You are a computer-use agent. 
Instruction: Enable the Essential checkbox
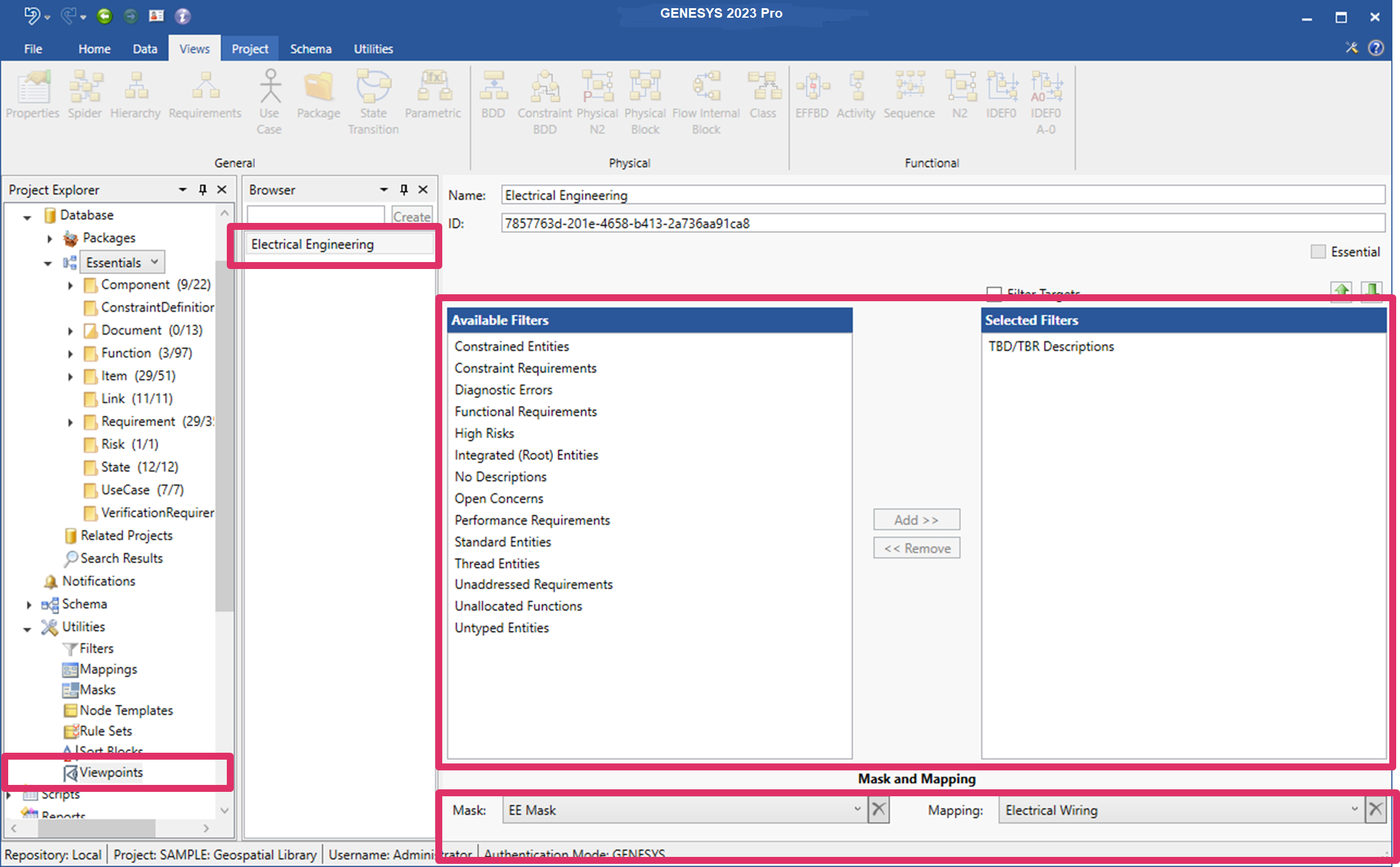click(x=1318, y=252)
